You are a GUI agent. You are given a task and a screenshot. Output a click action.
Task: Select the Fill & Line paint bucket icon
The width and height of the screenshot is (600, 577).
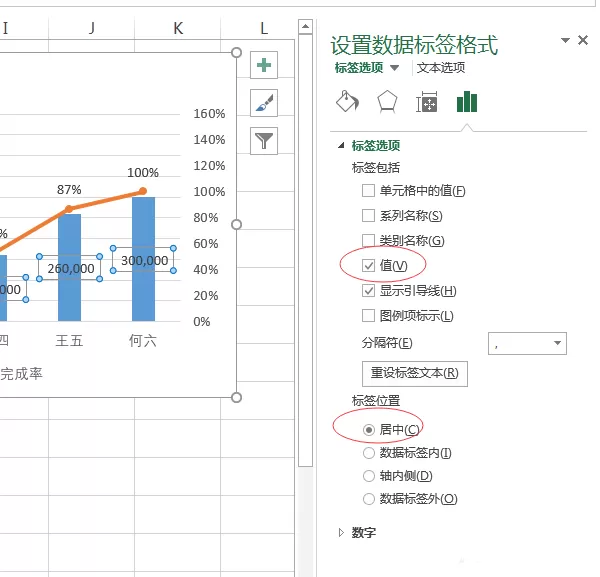coord(347,102)
